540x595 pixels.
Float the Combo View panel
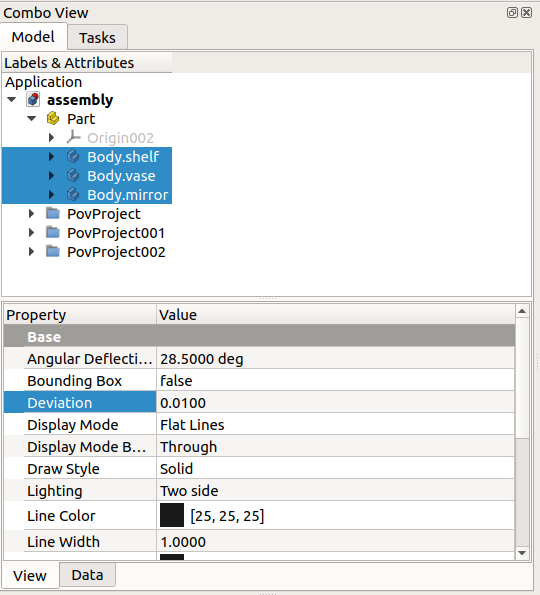click(512, 13)
